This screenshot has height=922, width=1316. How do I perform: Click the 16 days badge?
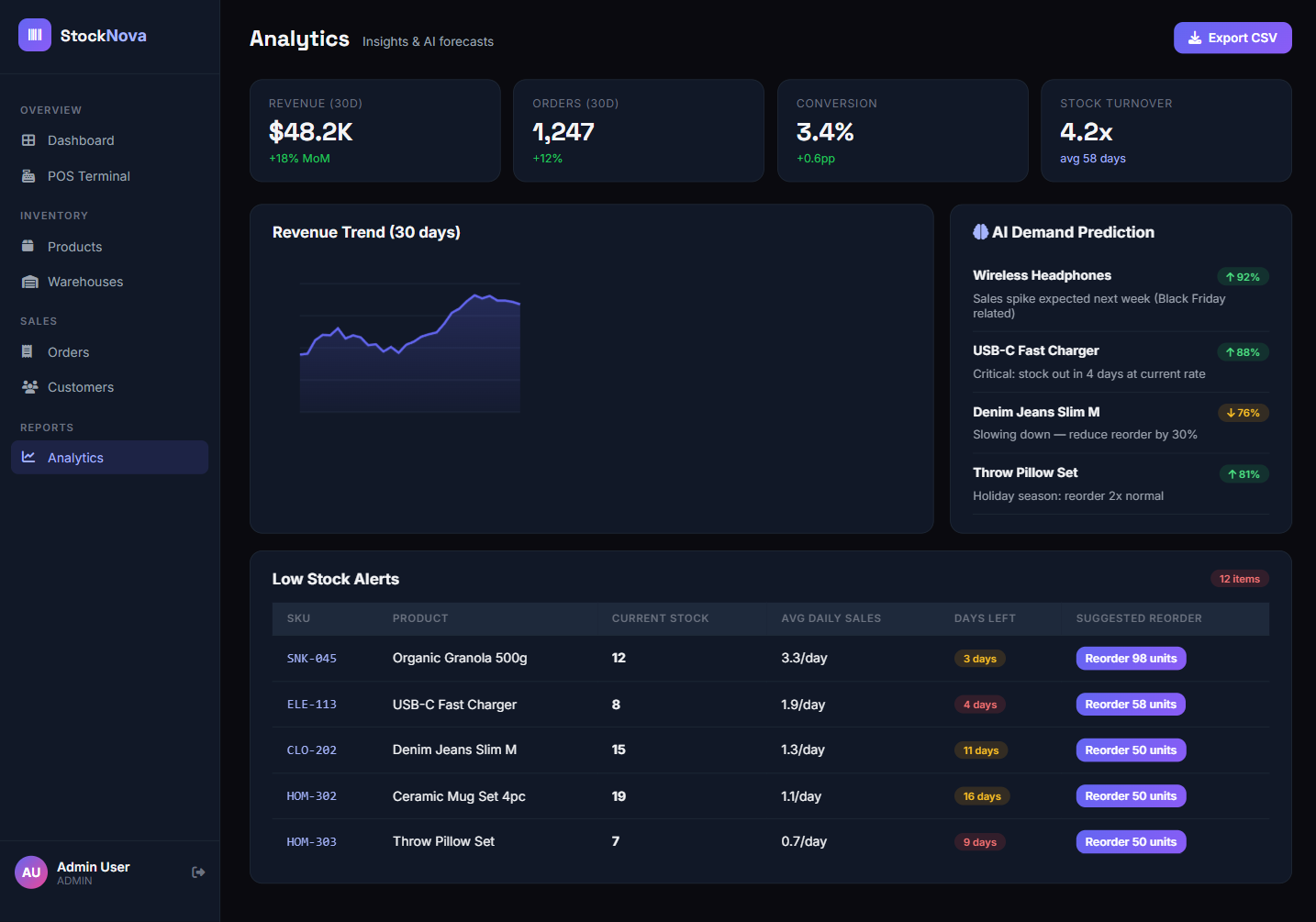(x=982, y=796)
